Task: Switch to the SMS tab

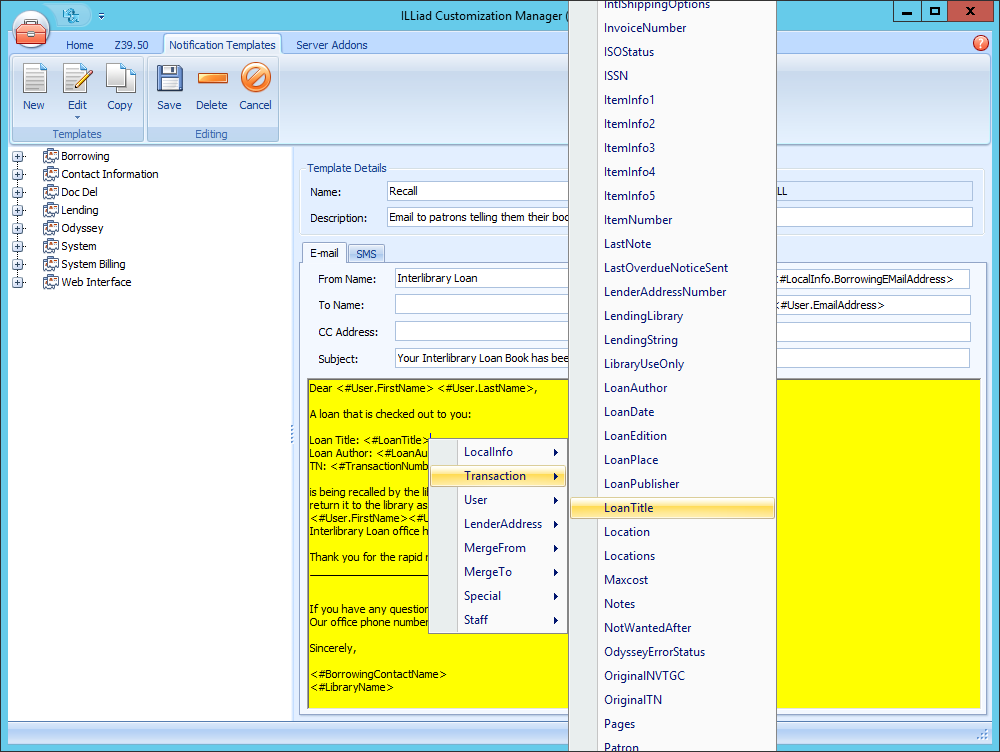Action: 366,254
